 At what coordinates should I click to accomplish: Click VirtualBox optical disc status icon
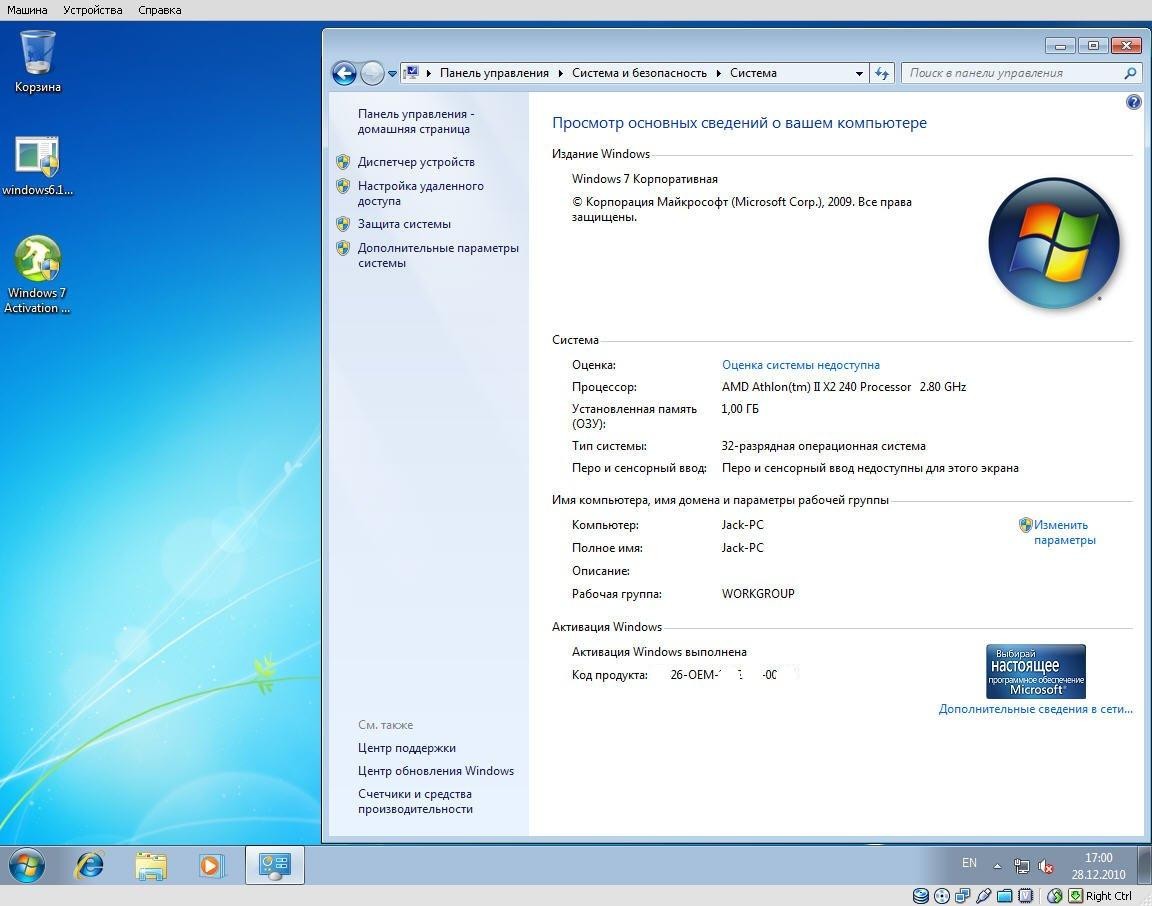pos(942,896)
